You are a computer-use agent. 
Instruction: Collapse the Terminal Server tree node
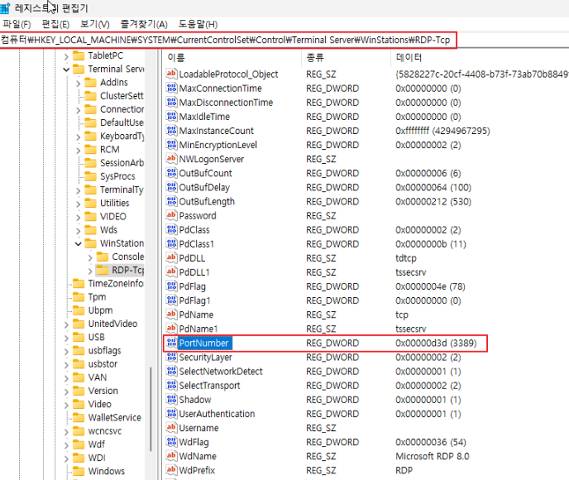pyautogui.click(x=66, y=69)
